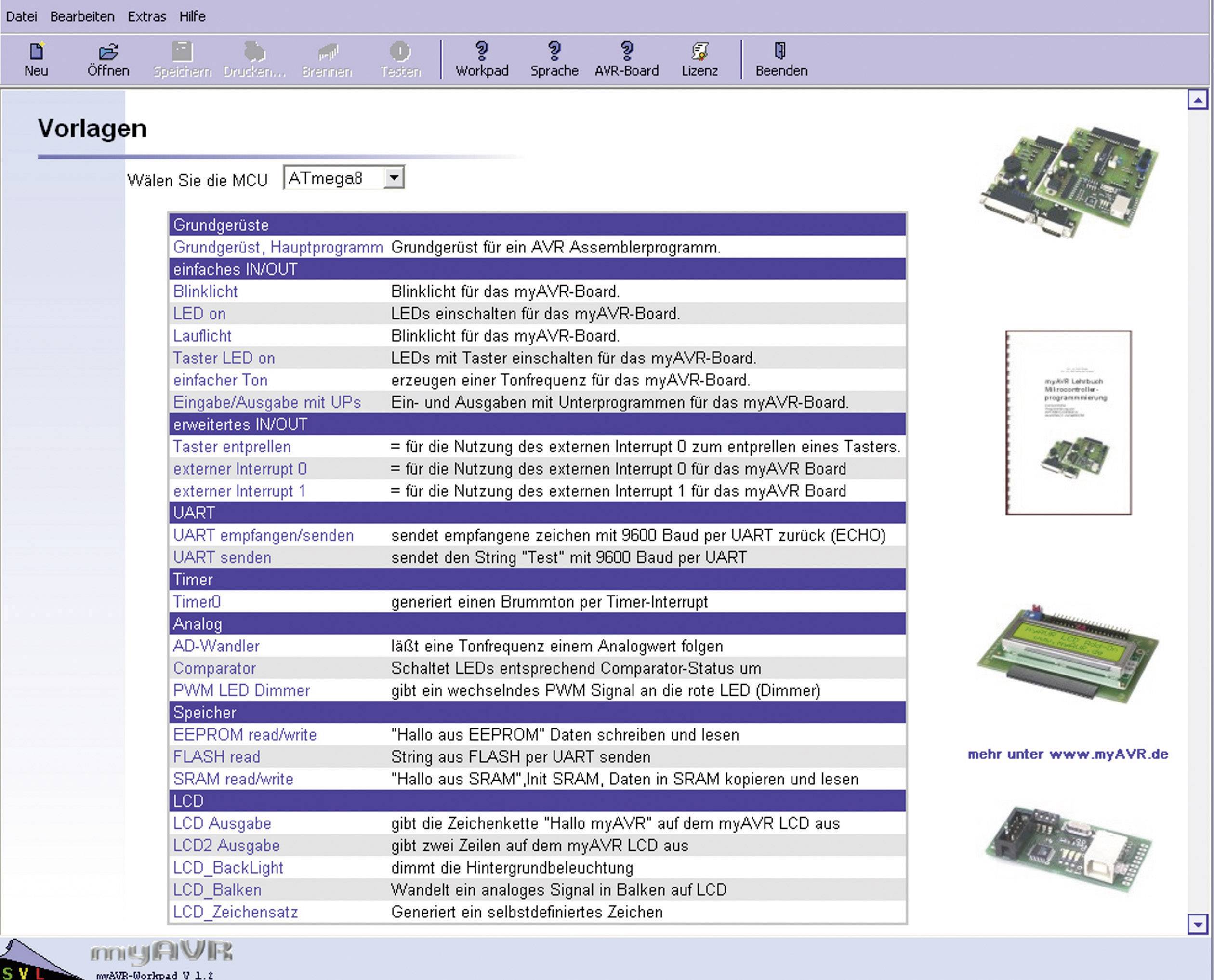Click the LCD add-on board photo
Screen dimensions: 1214x980
pos(1067,655)
